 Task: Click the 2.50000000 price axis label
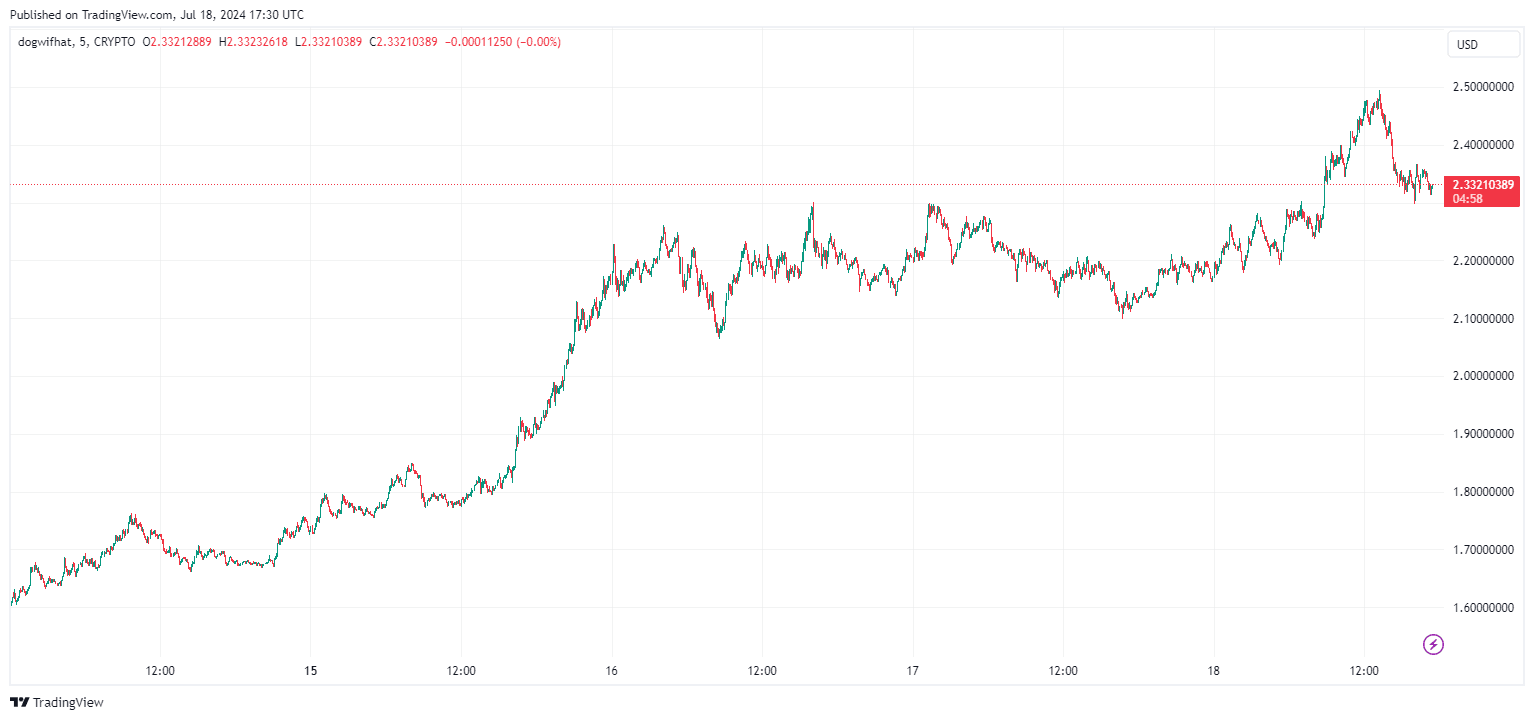(x=1484, y=87)
